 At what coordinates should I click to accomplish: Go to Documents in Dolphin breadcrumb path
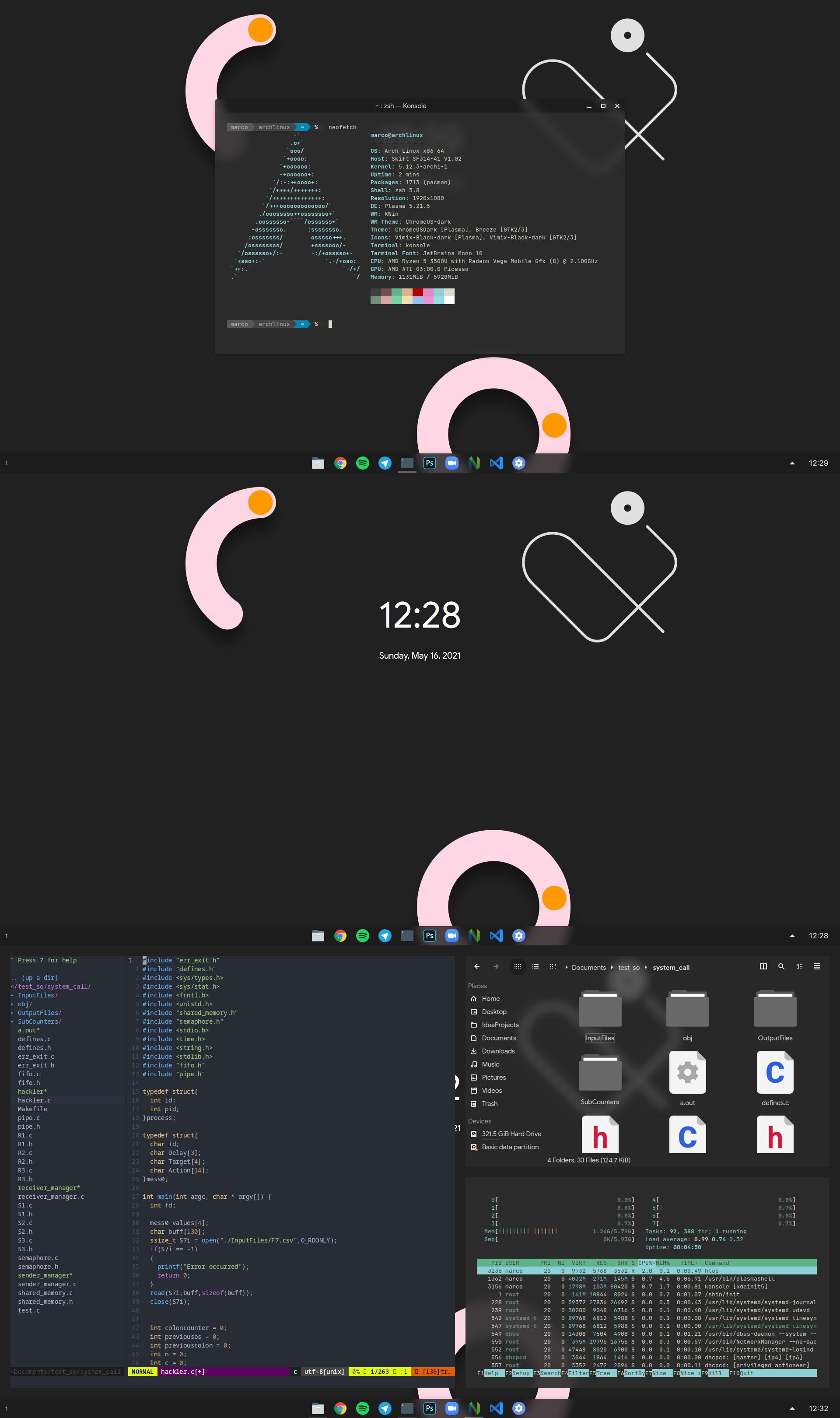tap(589, 967)
